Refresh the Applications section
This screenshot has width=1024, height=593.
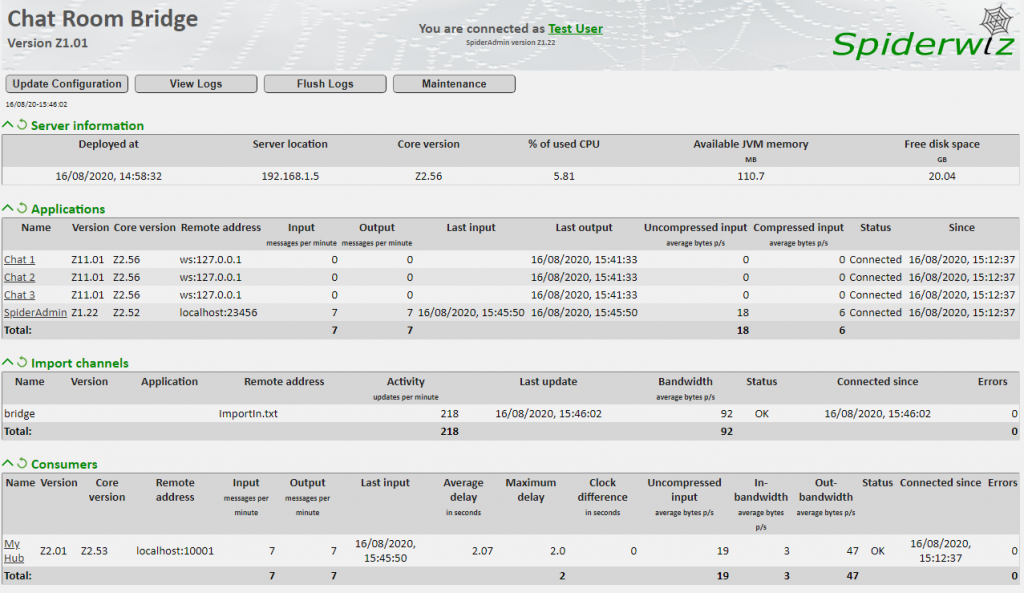(22, 208)
